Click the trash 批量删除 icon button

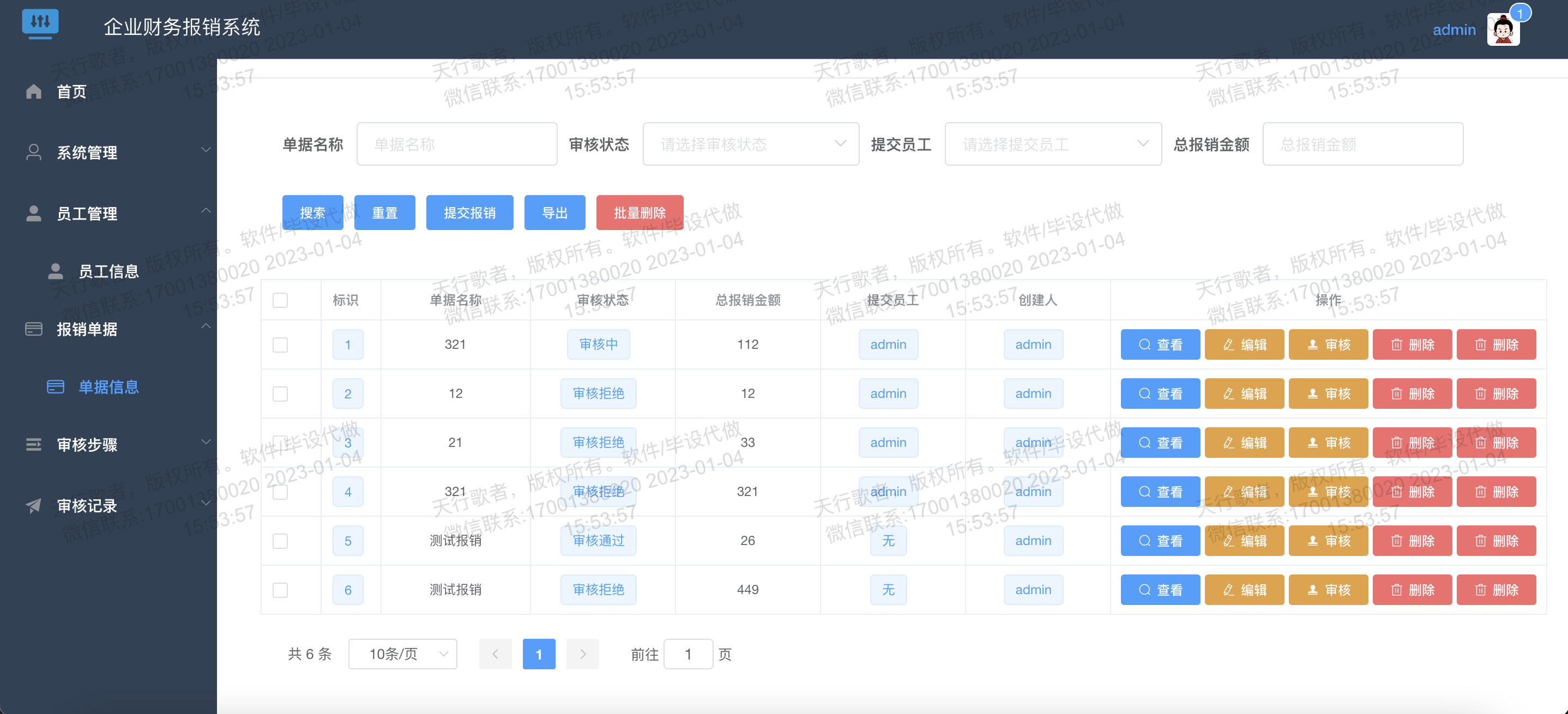click(640, 212)
